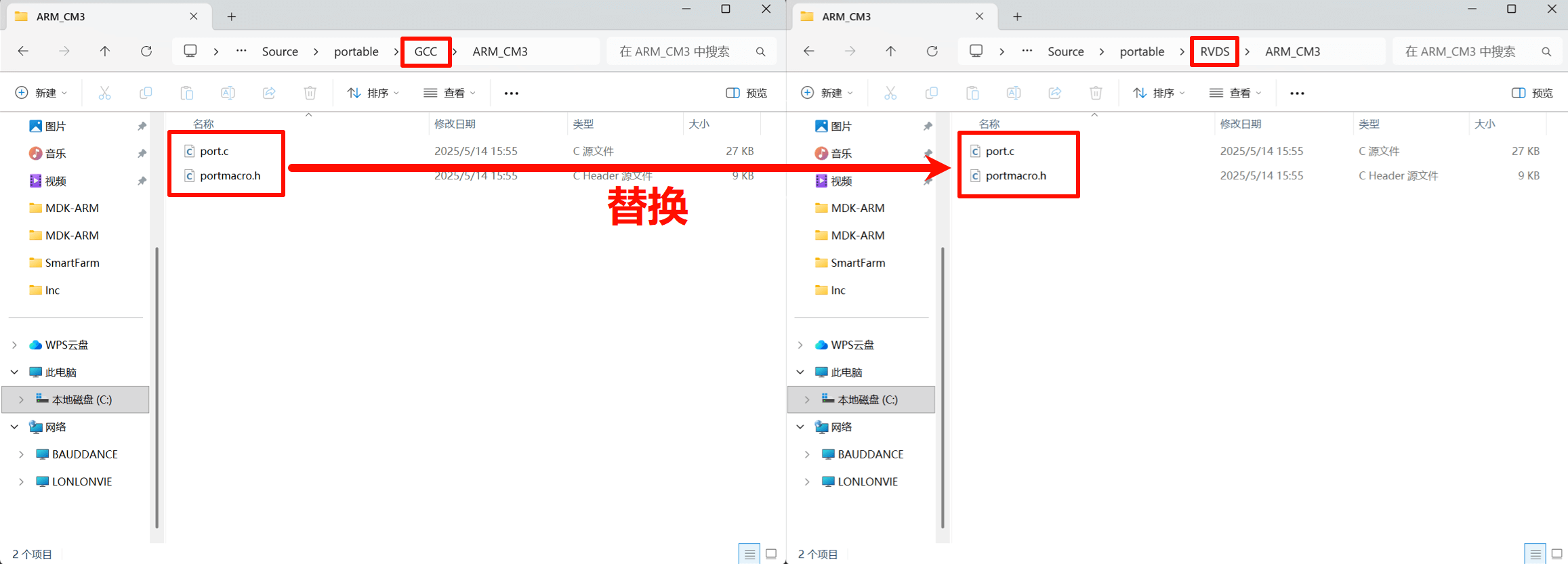This screenshot has width=1568, height=564.
Task: Click Rename icon in left window toolbar
Action: tap(228, 93)
